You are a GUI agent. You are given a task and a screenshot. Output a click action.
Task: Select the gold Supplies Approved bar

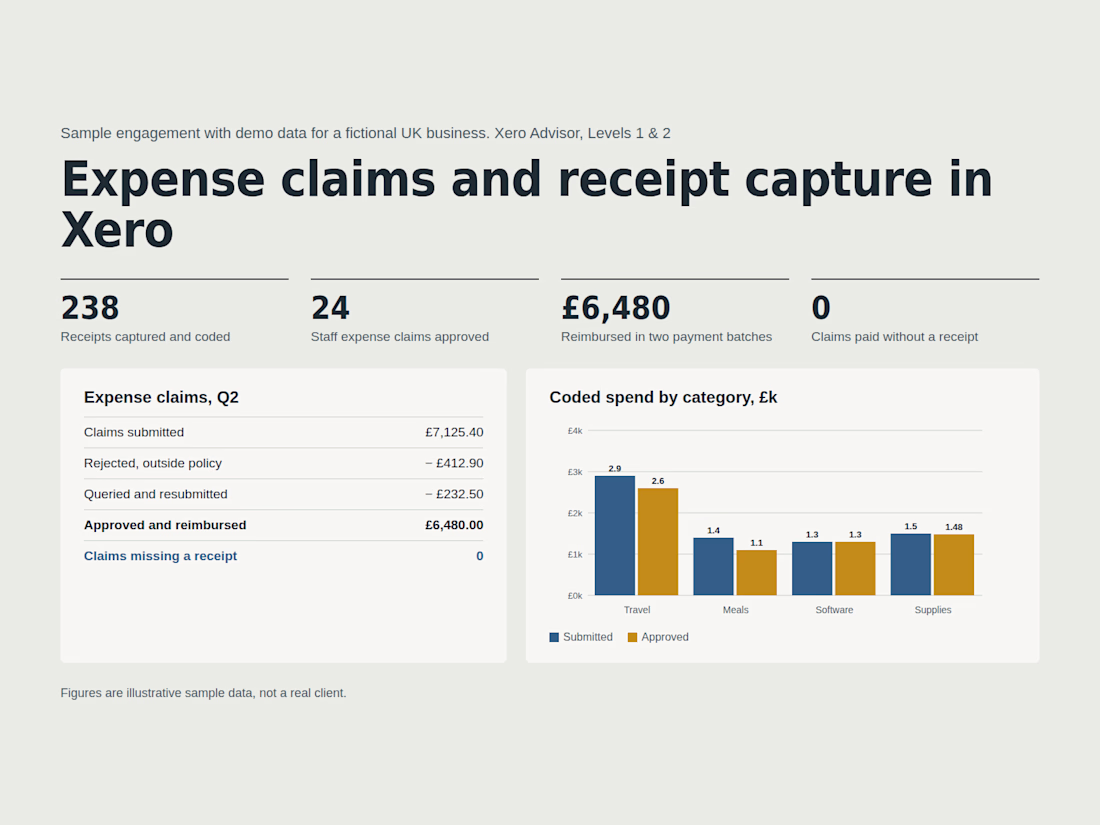click(954, 565)
